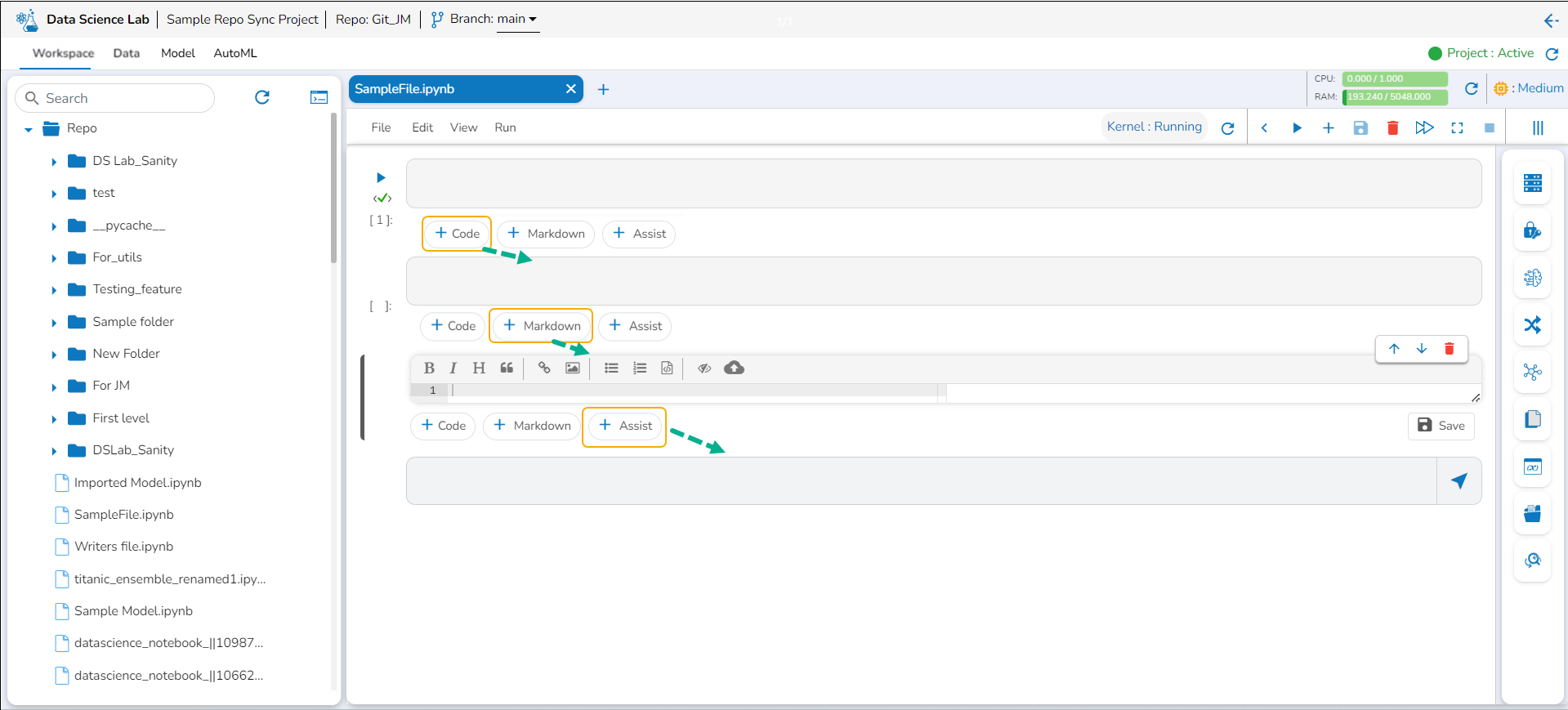Click the bold formatting icon in markdown editor

pos(429,368)
